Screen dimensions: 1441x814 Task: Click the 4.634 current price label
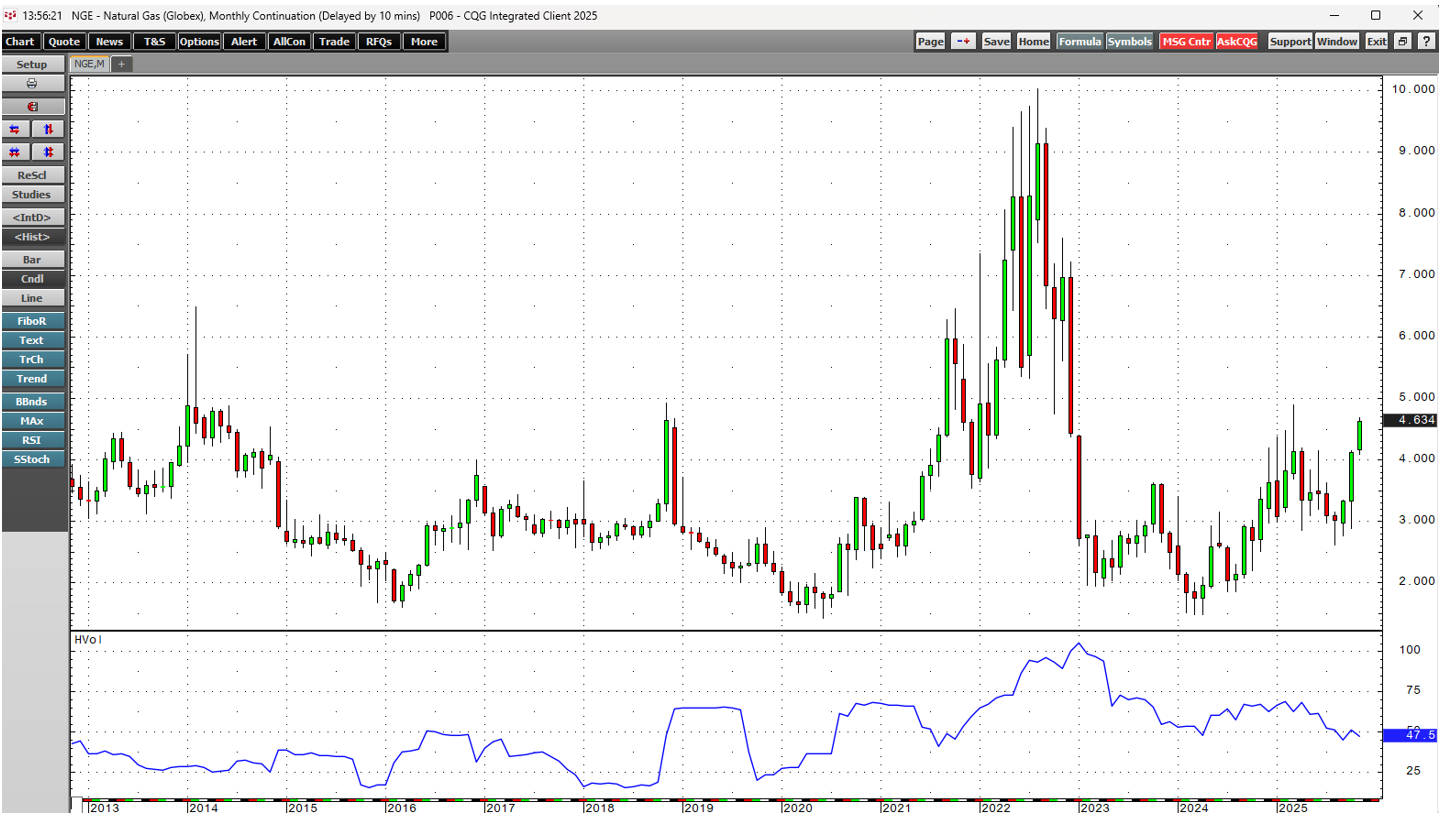tap(1410, 421)
